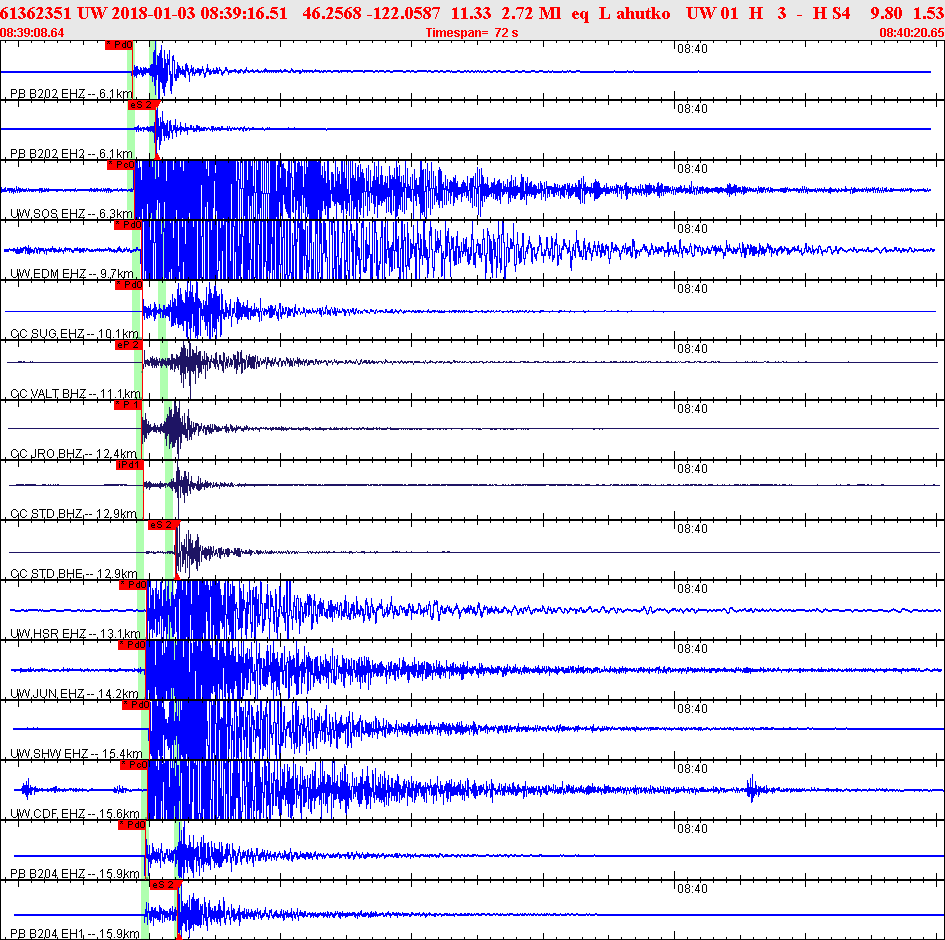
Task: Click the UW JUN EHZ 14.2km label
Action: coord(74,694)
